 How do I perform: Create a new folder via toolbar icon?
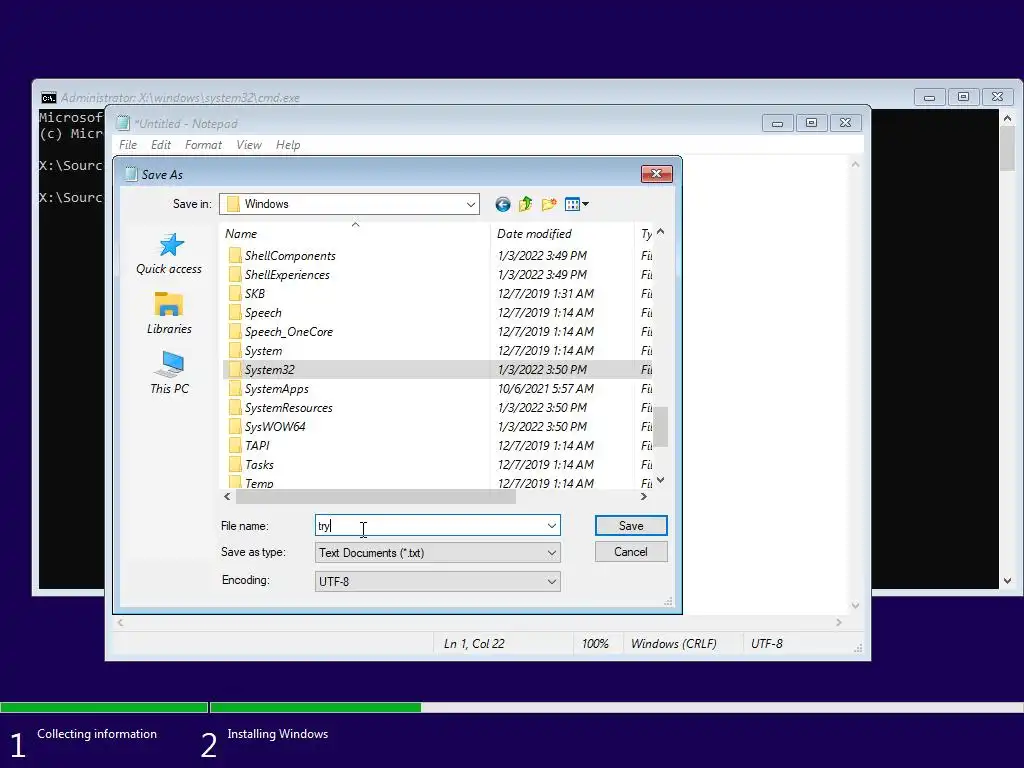click(549, 204)
